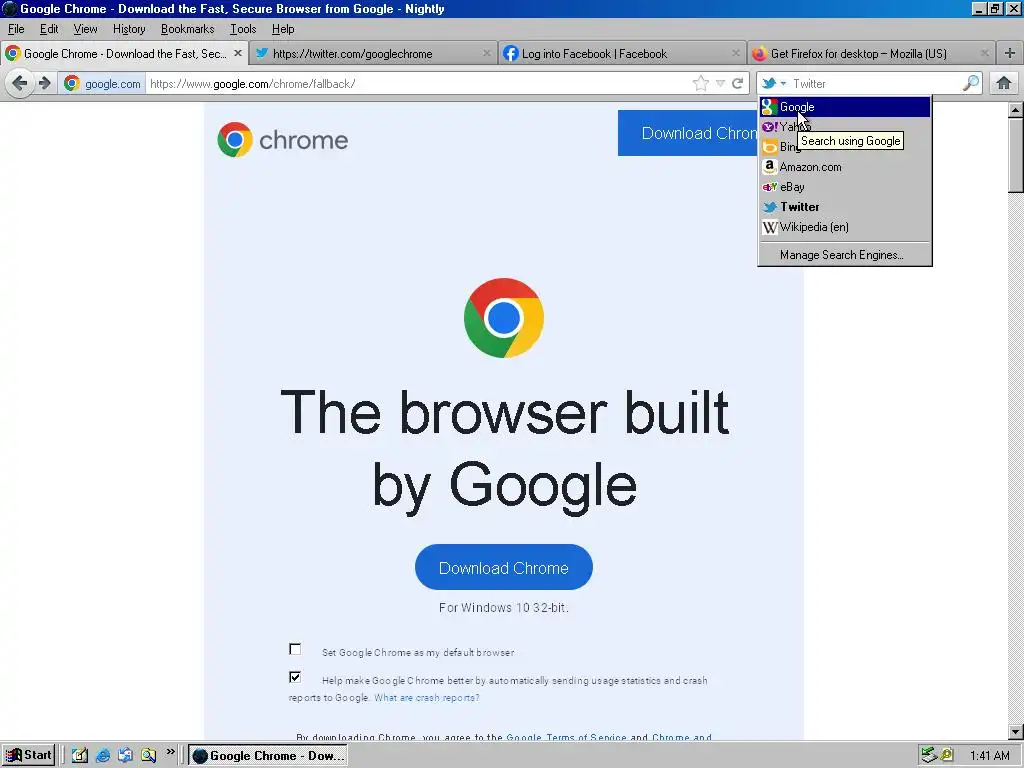The height and width of the screenshot is (768, 1024).
Task: Select Amazon.com search engine
Action: pos(845,167)
